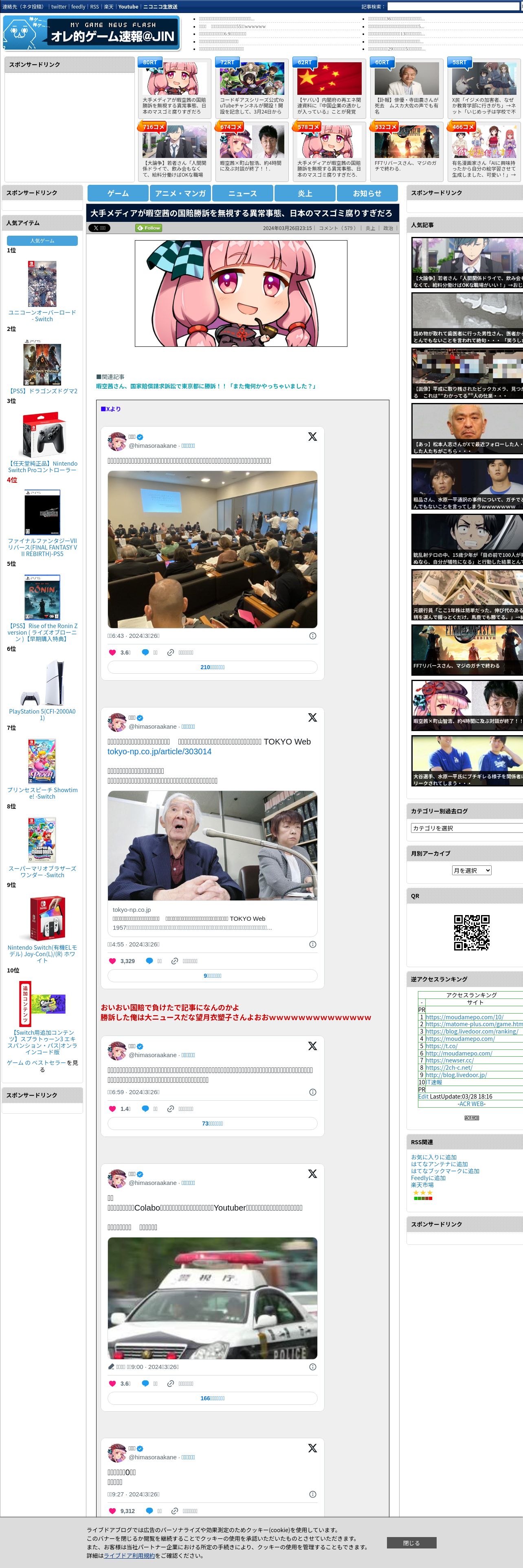Click reply bubble on the 4:55 tweet
This screenshot has width=523, height=1568.
[x=149, y=961]
